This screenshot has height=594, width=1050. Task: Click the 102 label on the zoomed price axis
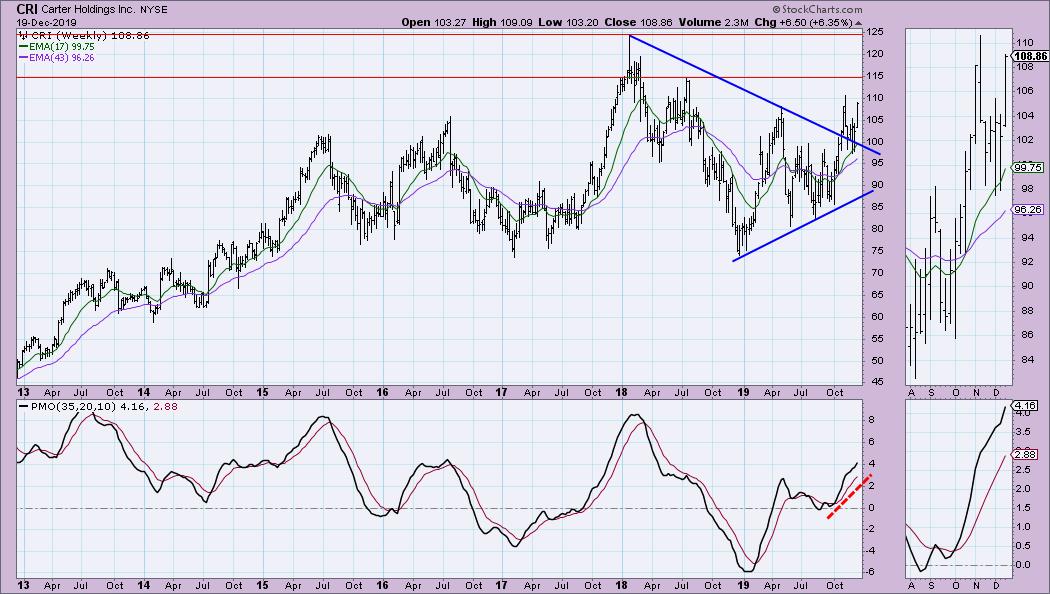click(1024, 140)
